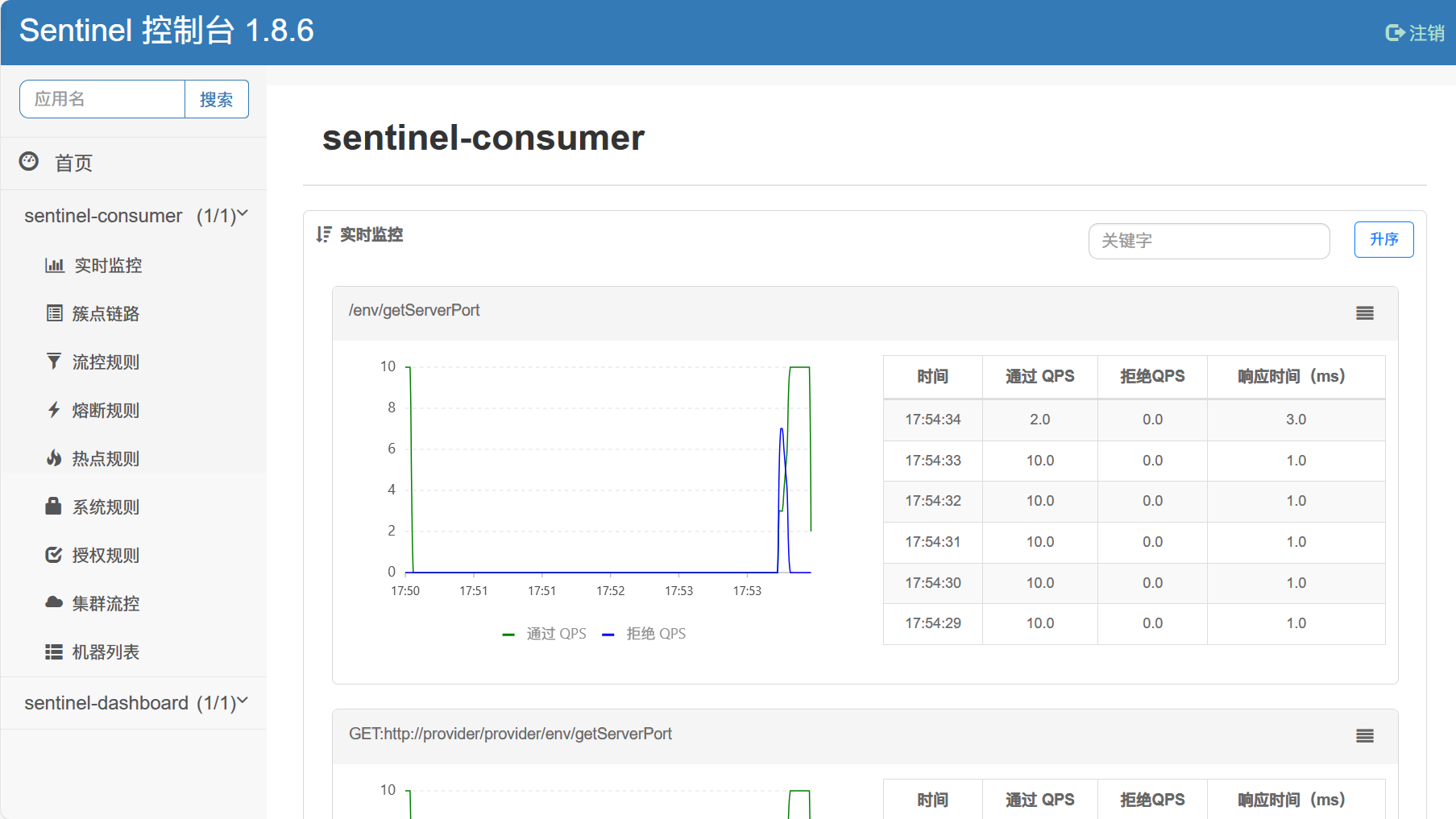Image resolution: width=1456 pixels, height=819 pixels.
Task: Toggle 通过 QPS green legend swatch
Action: (508, 635)
